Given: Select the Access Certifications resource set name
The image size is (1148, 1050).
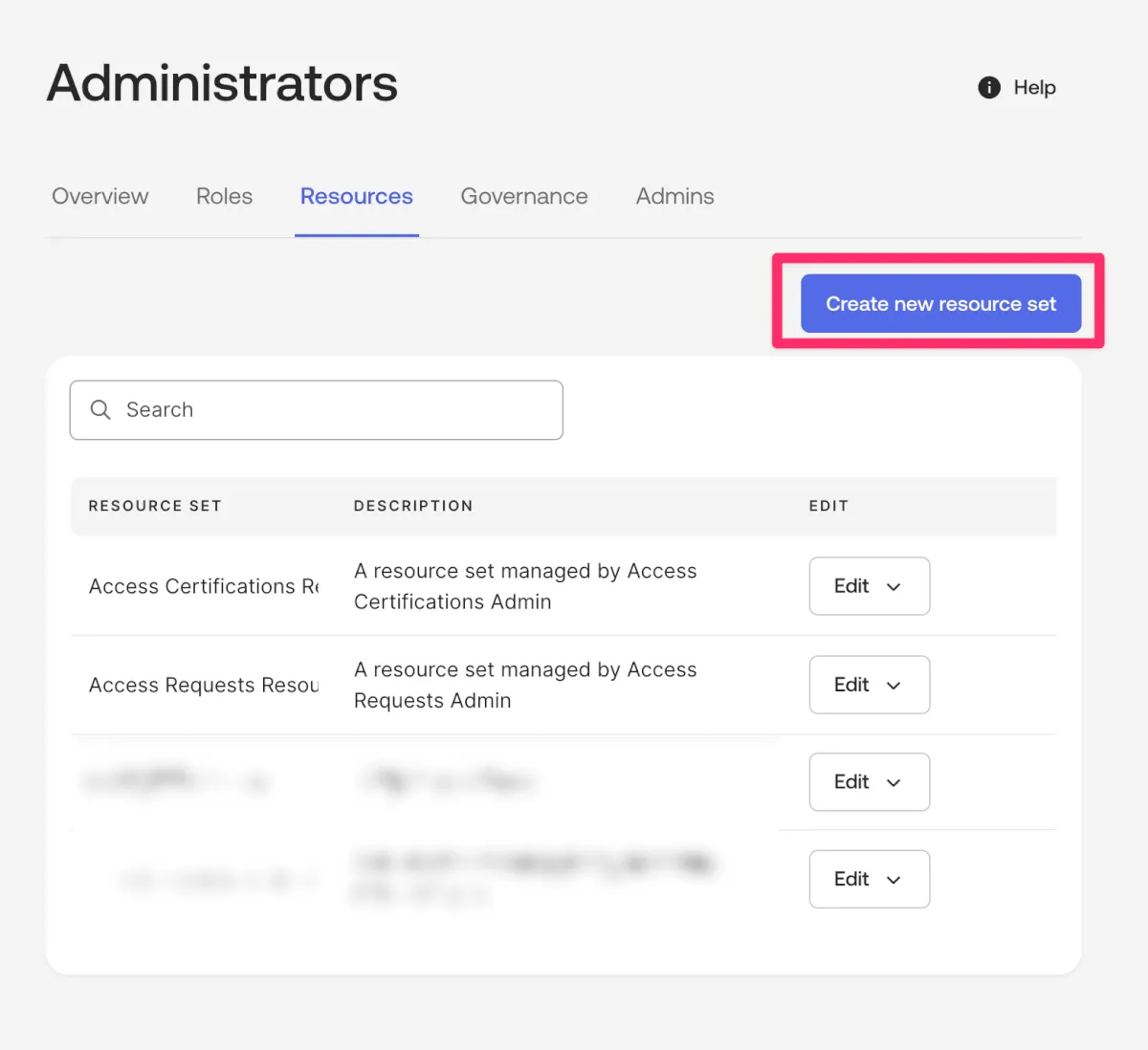Looking at the screenshot, I should coord(203,586).
